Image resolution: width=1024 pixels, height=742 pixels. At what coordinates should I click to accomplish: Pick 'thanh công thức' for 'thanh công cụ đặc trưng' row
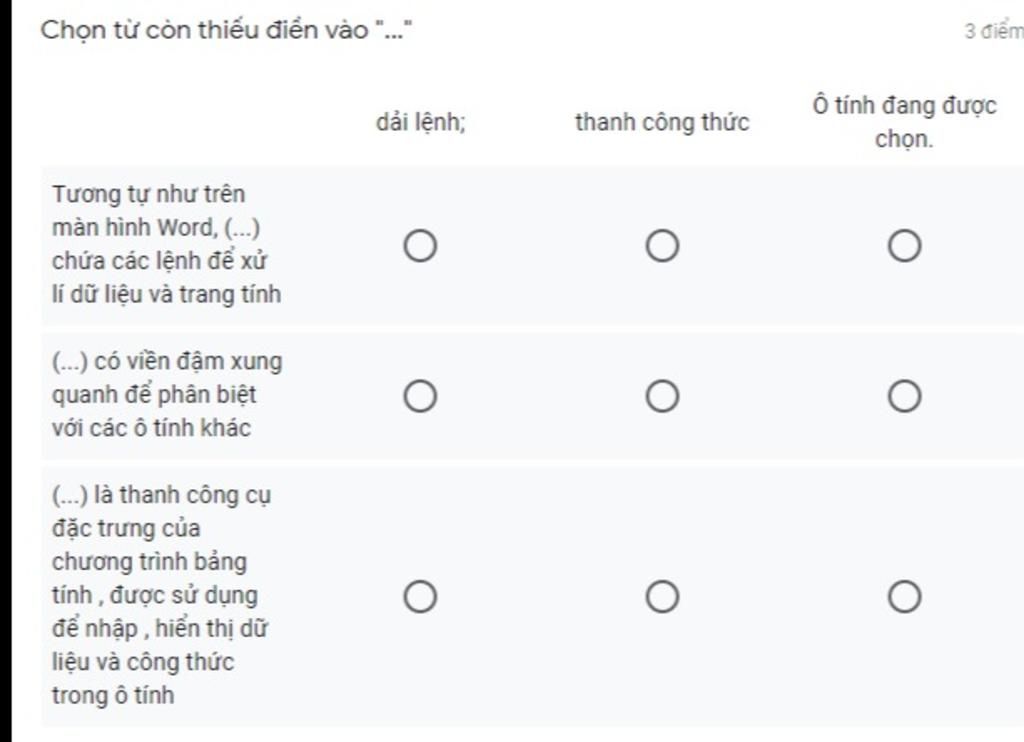click(662, 597)
